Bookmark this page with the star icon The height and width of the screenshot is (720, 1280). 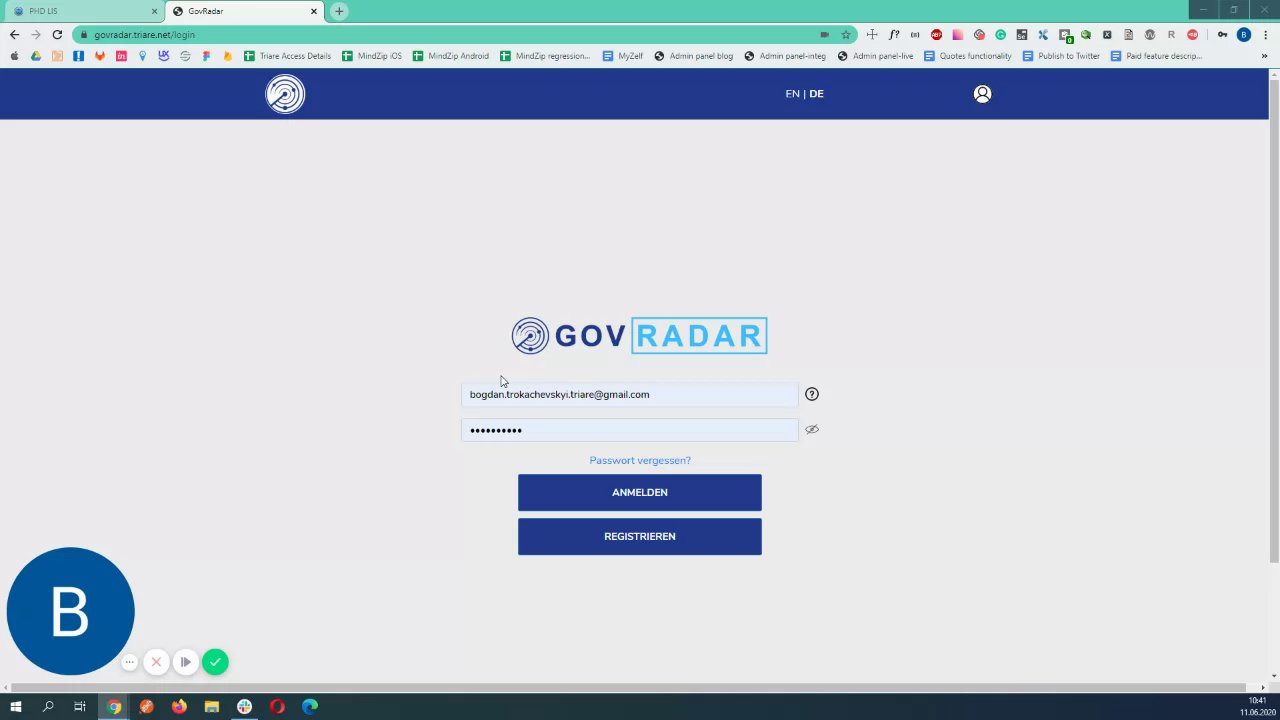846,35
